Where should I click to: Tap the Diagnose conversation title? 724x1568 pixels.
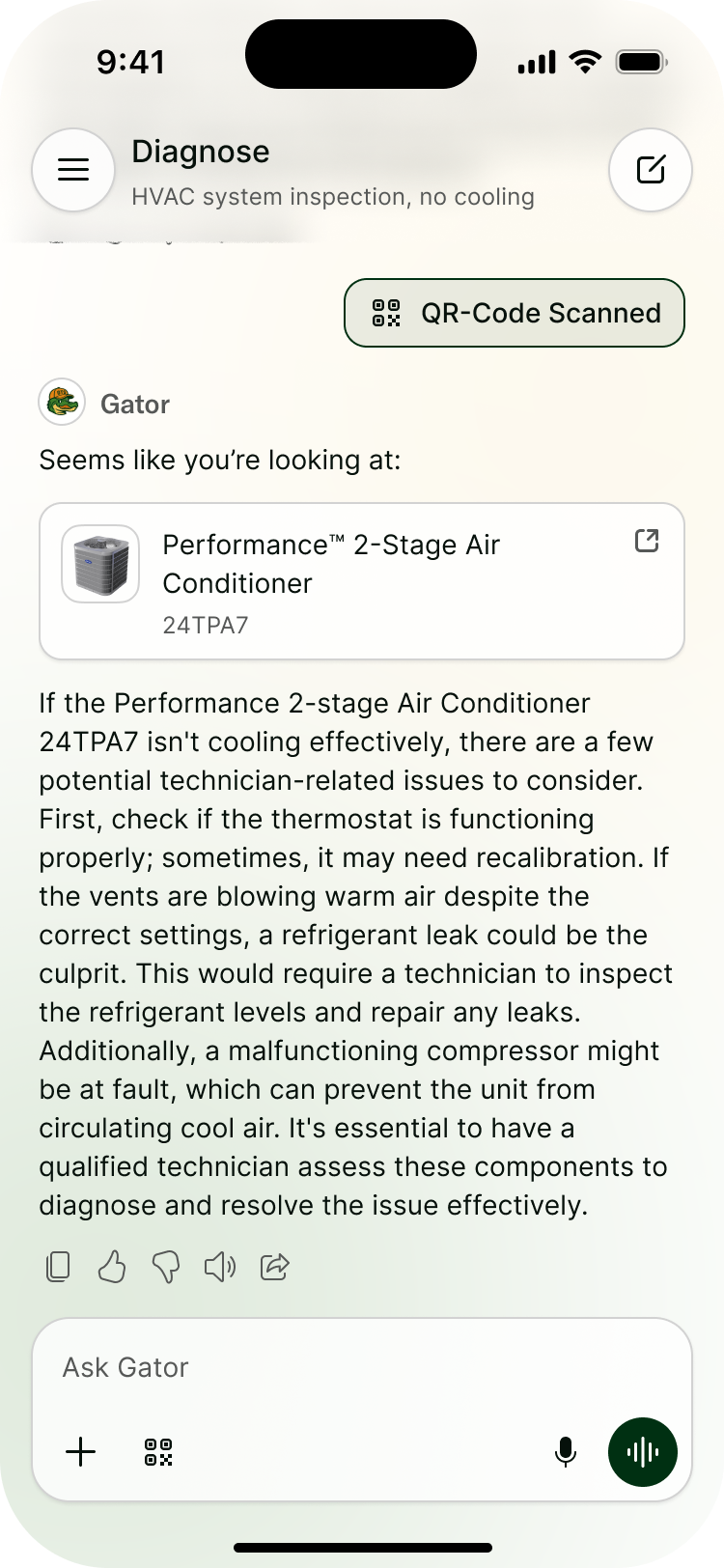[201, 152]
